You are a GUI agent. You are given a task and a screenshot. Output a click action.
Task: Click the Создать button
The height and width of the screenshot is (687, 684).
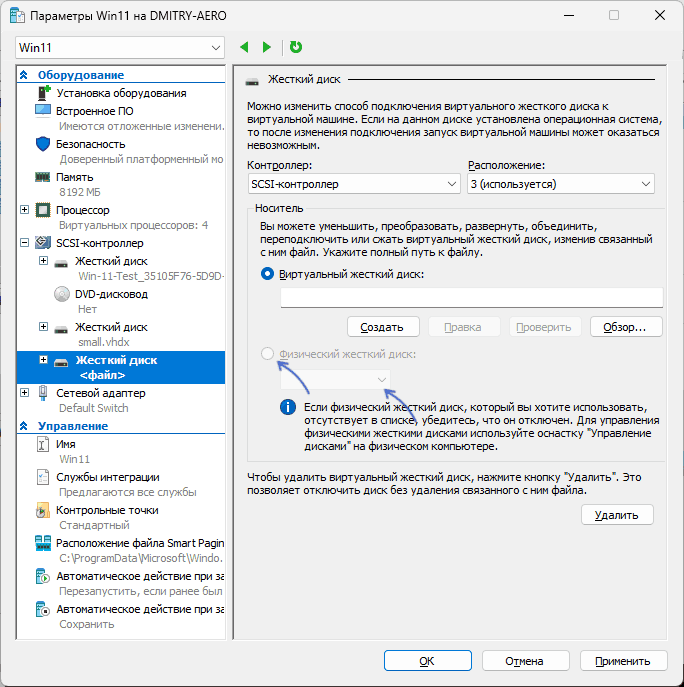click(383, 327)
